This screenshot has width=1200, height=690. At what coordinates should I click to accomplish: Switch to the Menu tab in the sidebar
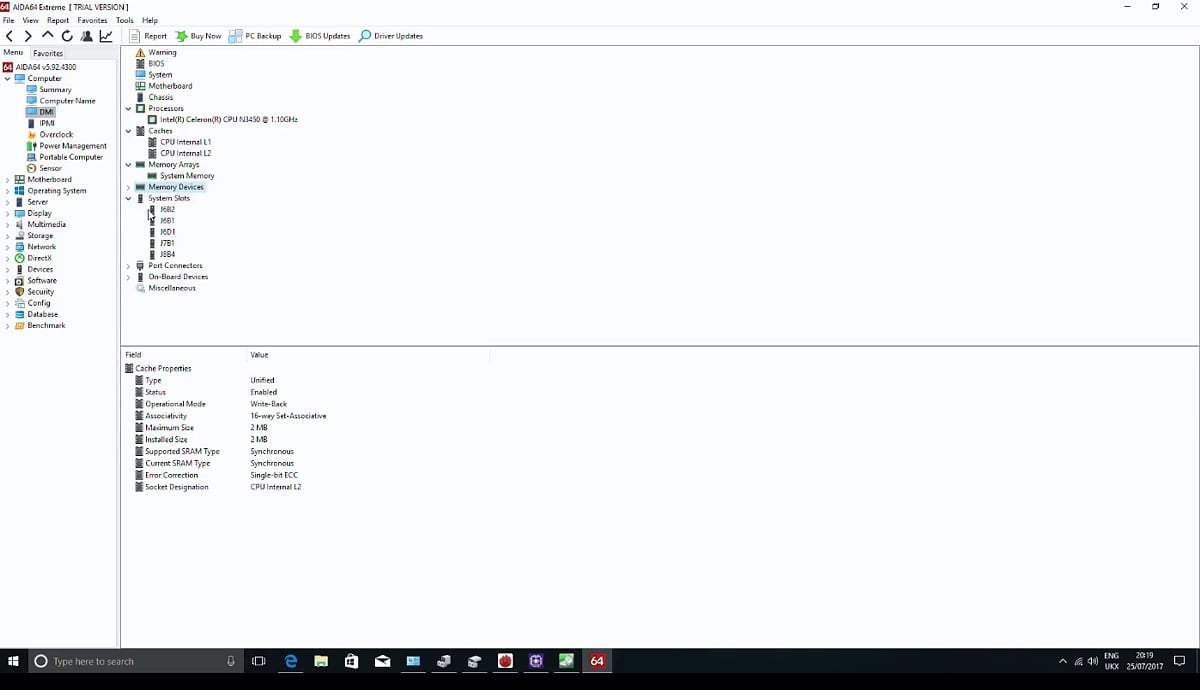click(x=13, y=53)
